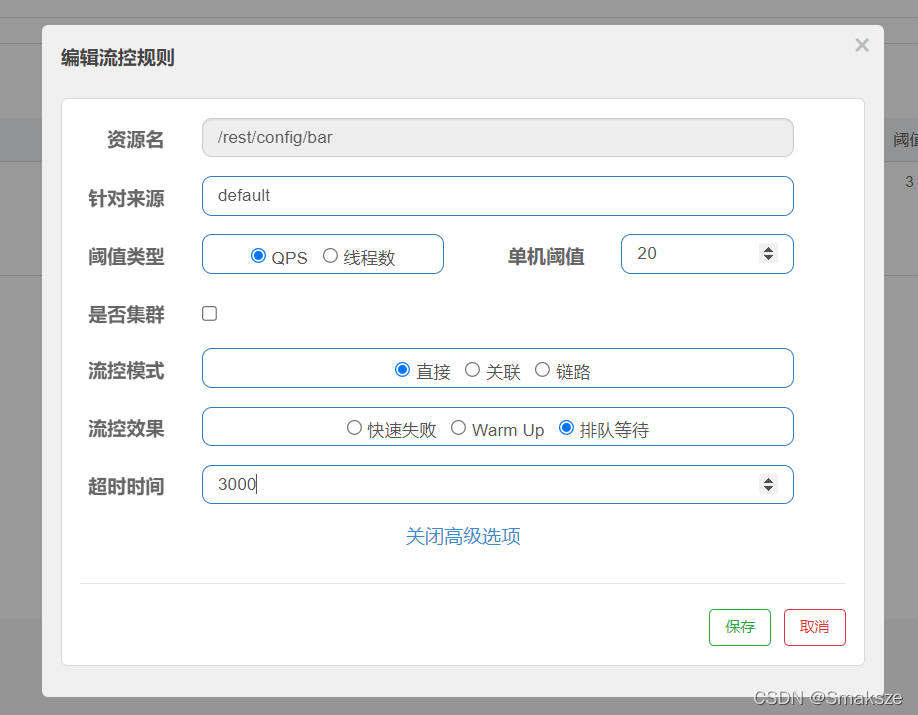The width and height of the screenshot is (918, 715).
Task: Click 关闭高级选项 to hide advanced options
Action: tap(463, 537)
